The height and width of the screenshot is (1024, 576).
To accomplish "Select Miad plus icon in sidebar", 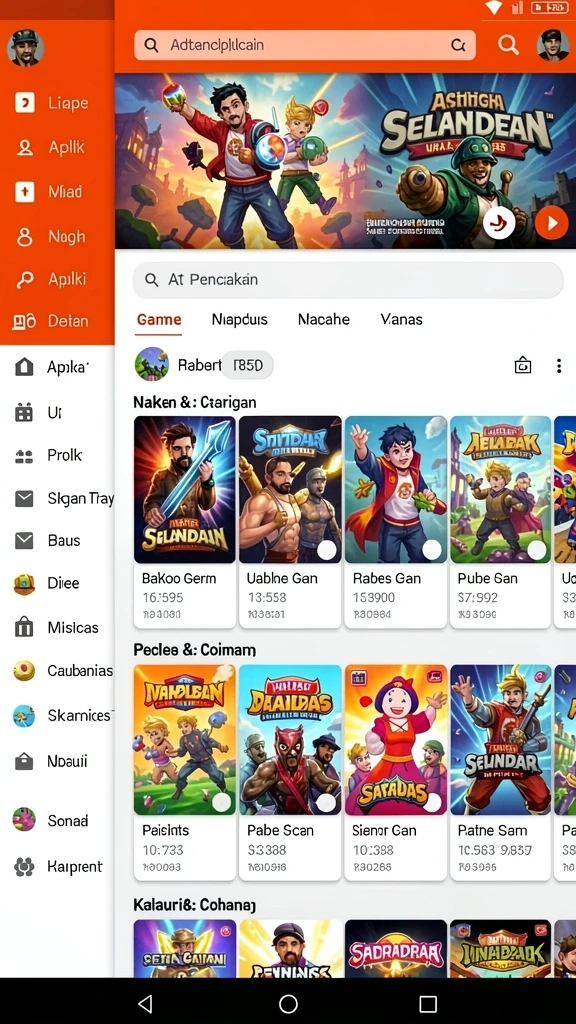I will click(x=25, y=192).
